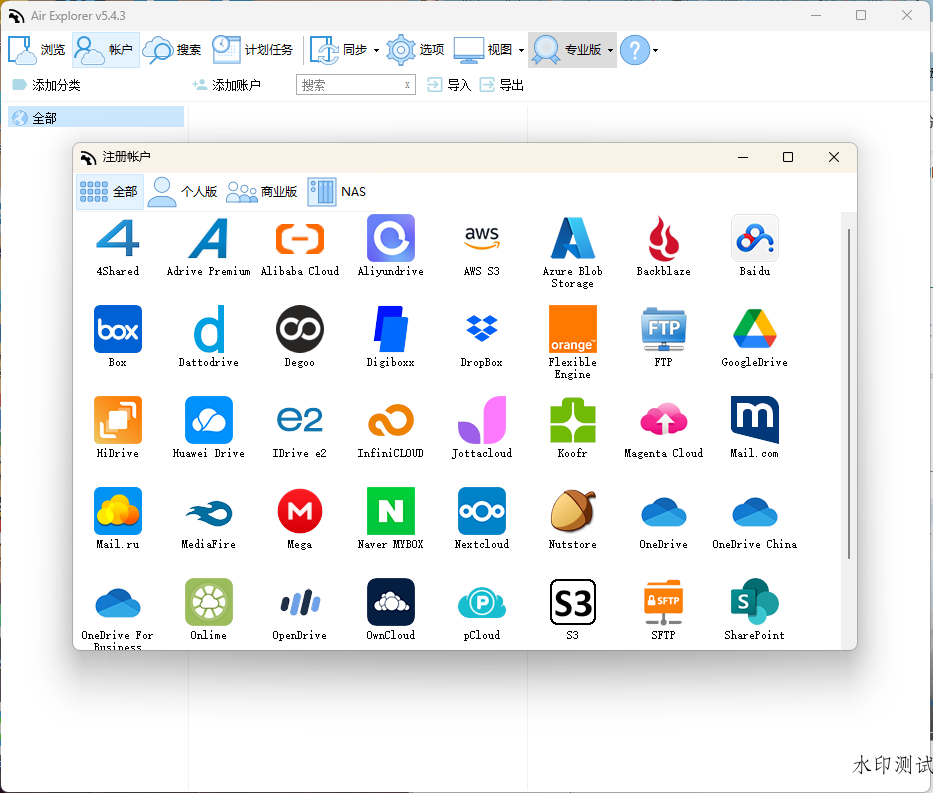Expand the 专业版 dropdown arrow
Viewport: 933px width, 793px height.
[610, 51]
